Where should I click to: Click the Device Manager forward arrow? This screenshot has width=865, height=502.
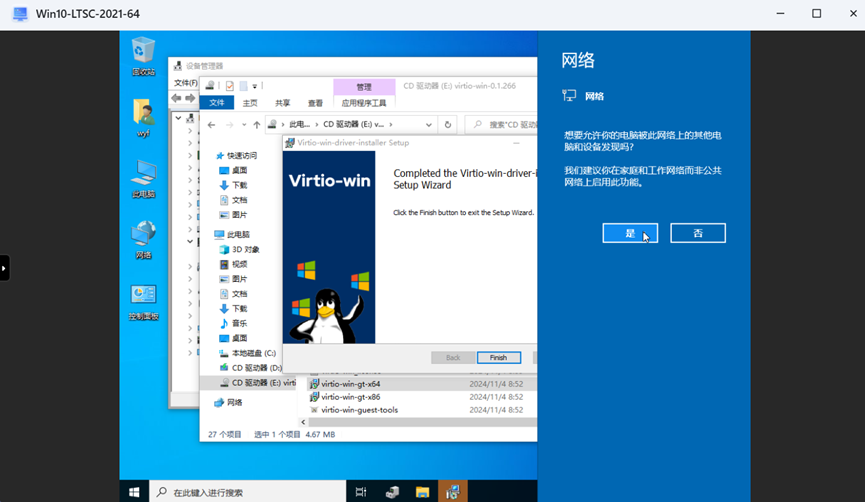[190, 98]
